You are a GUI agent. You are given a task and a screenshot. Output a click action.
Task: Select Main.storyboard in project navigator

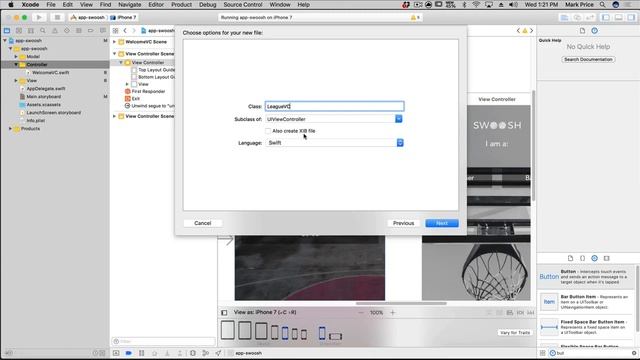tap(43, 97)
